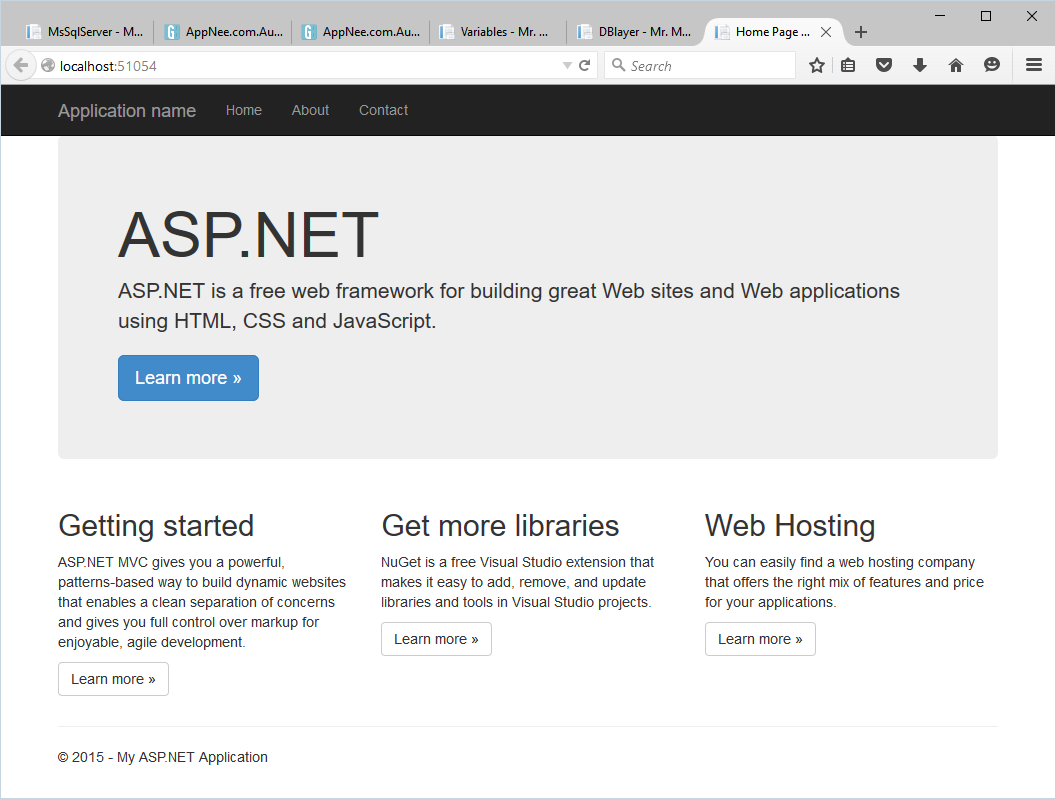The width and height of the screenshot is (1056, 799).
Task: Click Learn more under Web Hosting
Action: point(760,639)
